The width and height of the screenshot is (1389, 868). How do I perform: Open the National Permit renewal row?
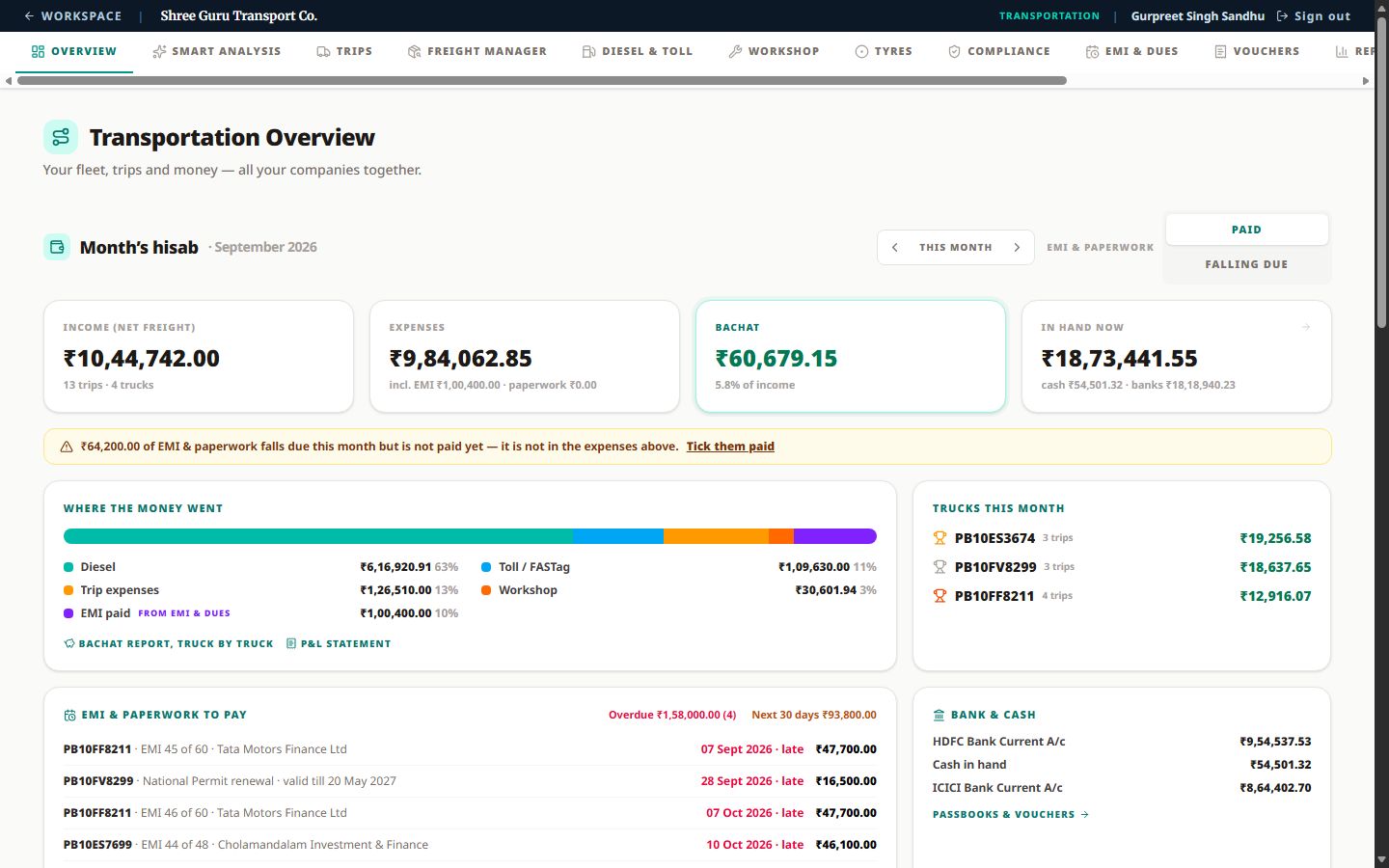coord(470,781)
